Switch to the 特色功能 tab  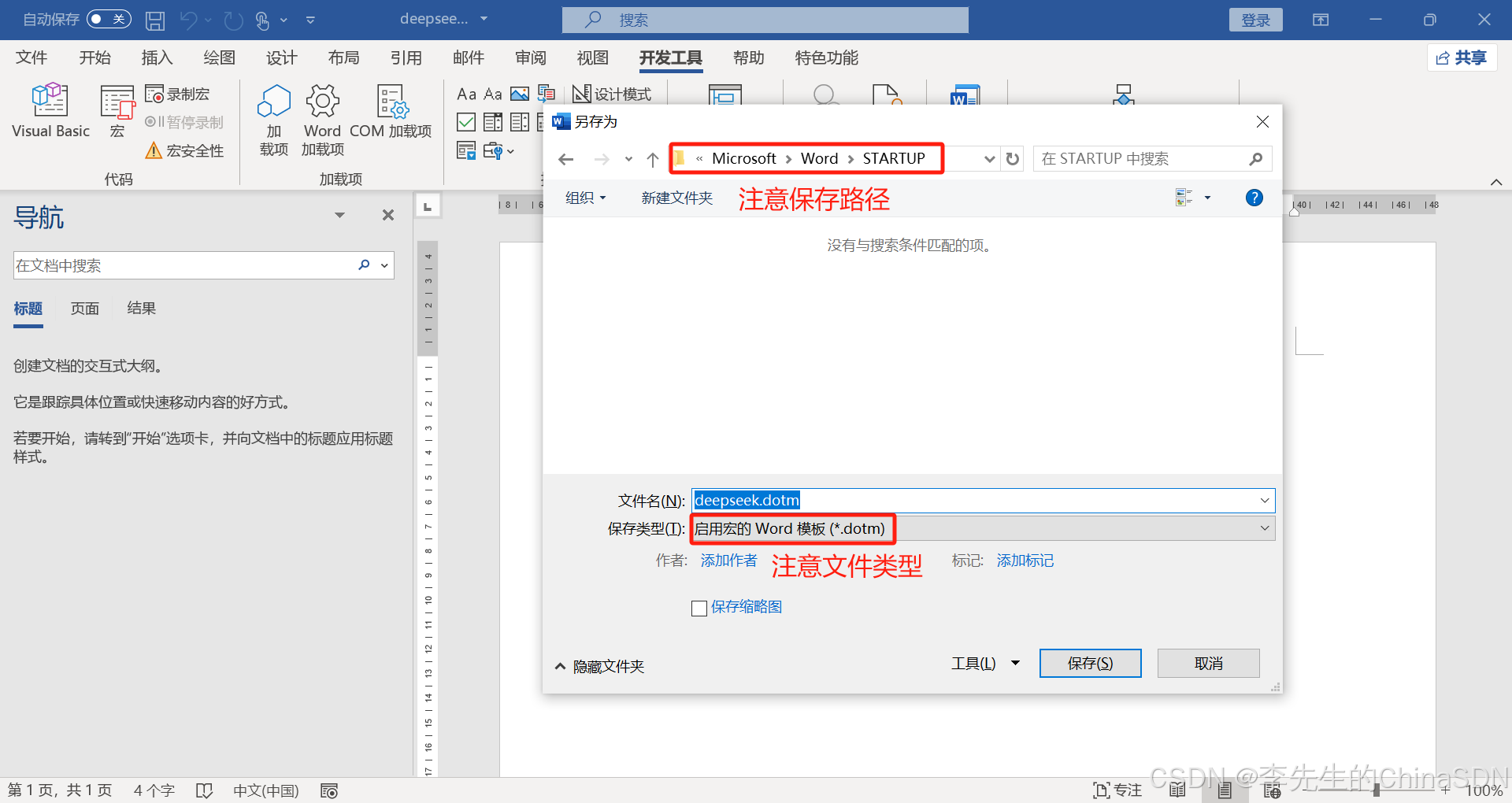click(826, 57)
